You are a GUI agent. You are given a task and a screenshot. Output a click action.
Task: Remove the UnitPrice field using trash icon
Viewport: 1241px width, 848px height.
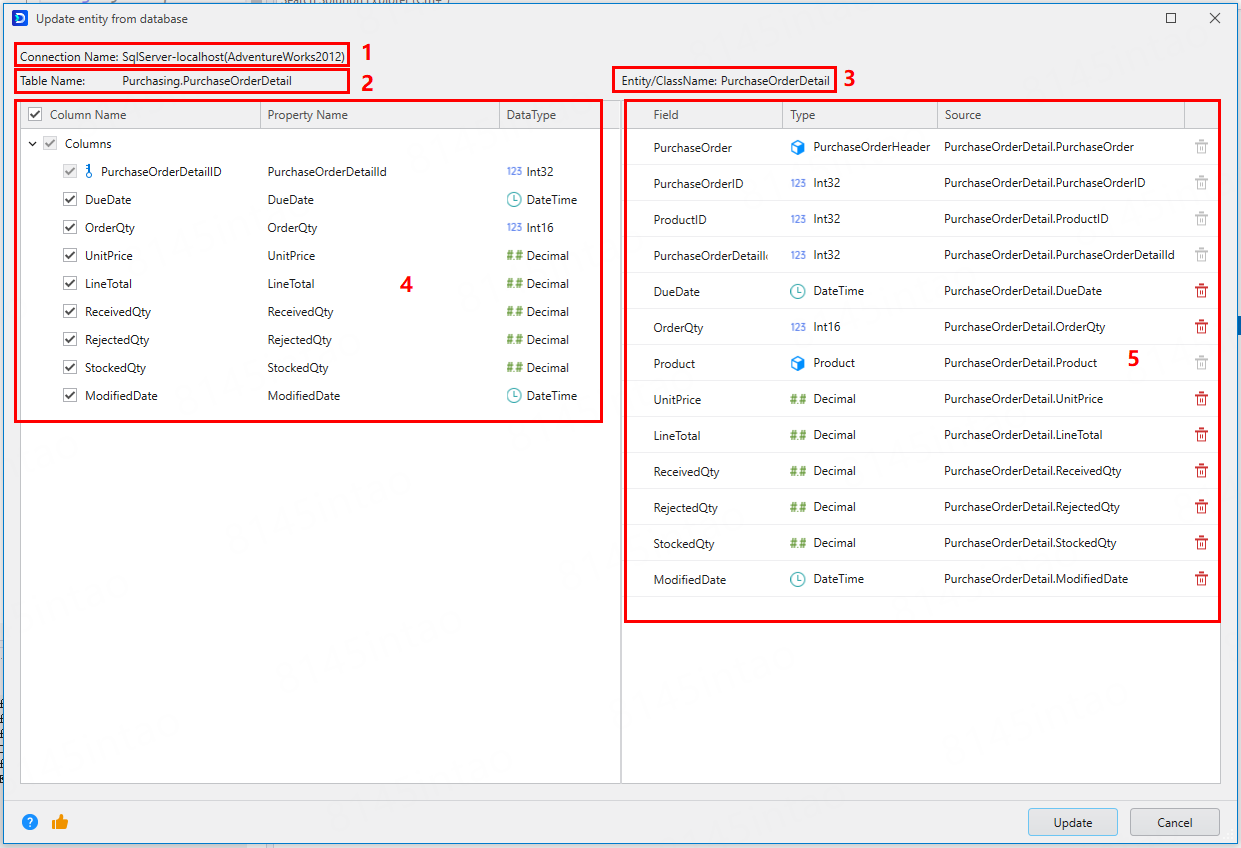click(1201, 399)
